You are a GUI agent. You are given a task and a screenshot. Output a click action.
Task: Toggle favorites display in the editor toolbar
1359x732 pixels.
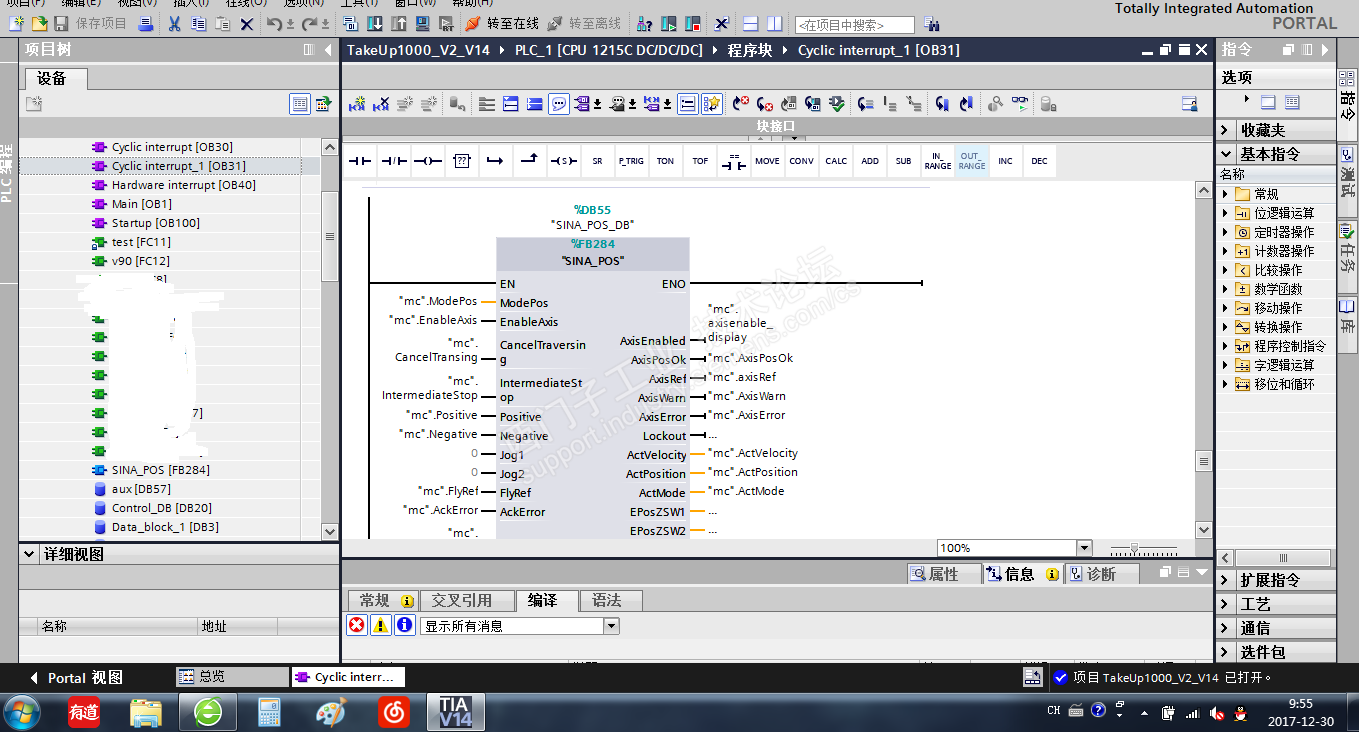(x=712, y=103)
